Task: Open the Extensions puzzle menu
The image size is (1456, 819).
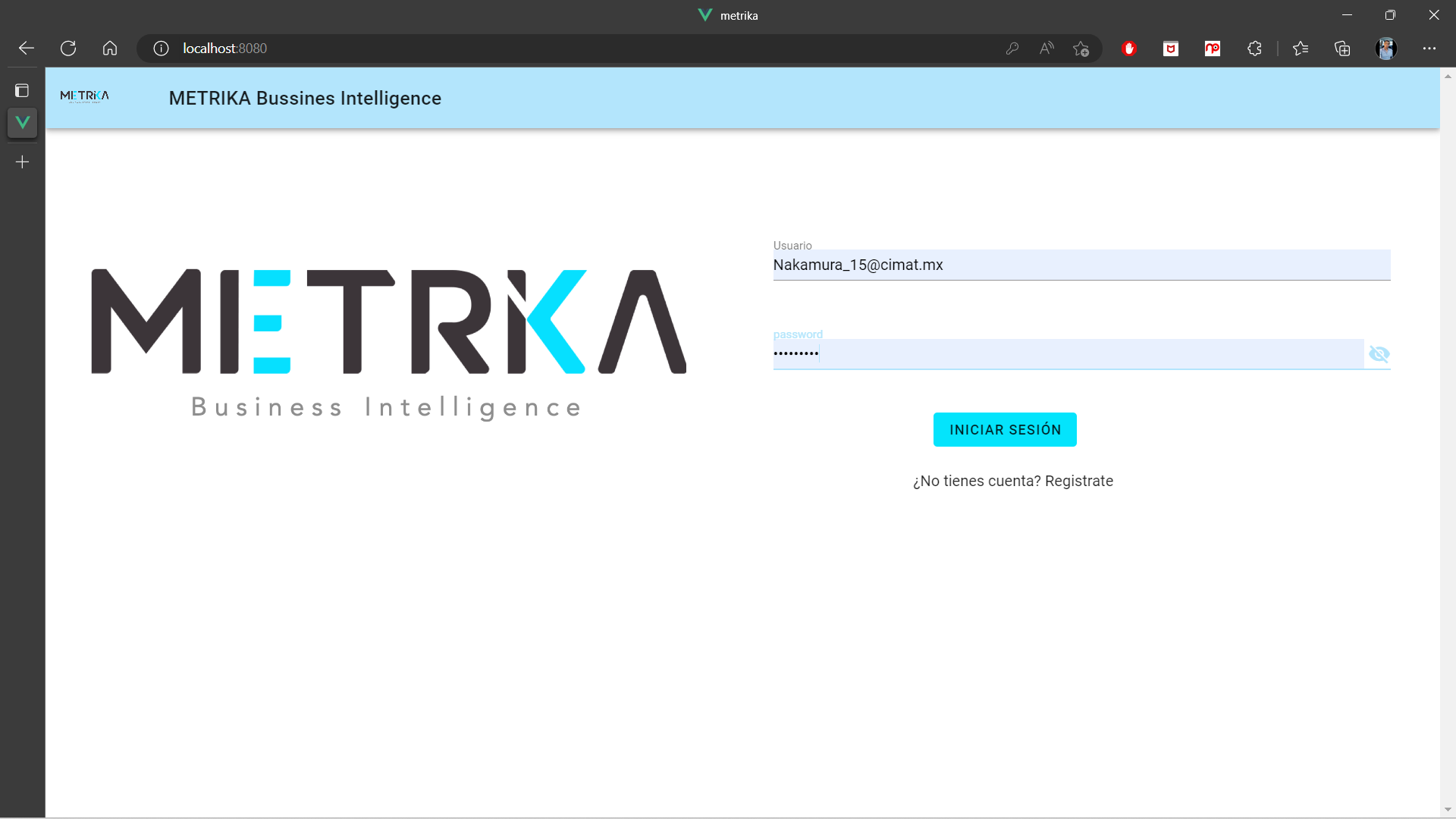Action: (1254, 48)
